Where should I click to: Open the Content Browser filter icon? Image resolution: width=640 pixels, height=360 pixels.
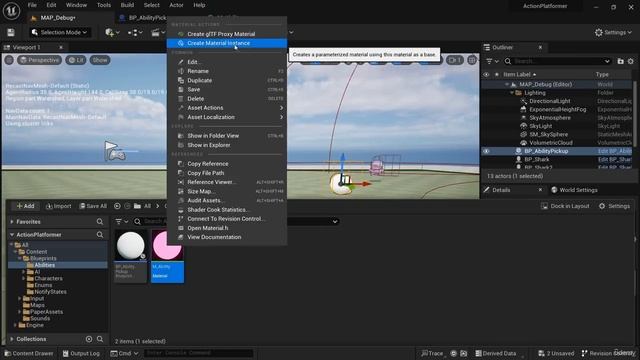[119, 222]
